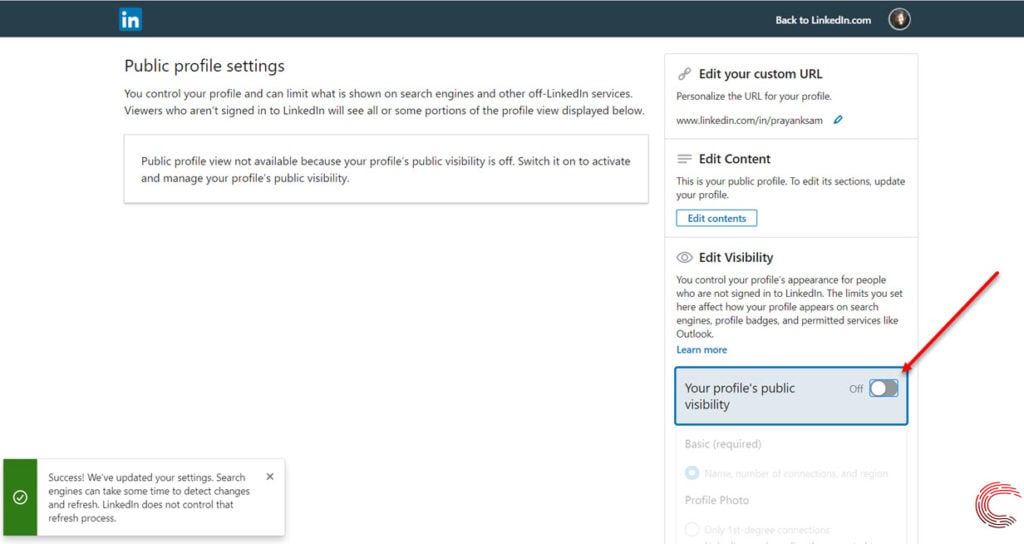Toggle your profile's public visibility on
This screenshot has width=1024, height=544.
pyautogui.click(x=884, y=389)
